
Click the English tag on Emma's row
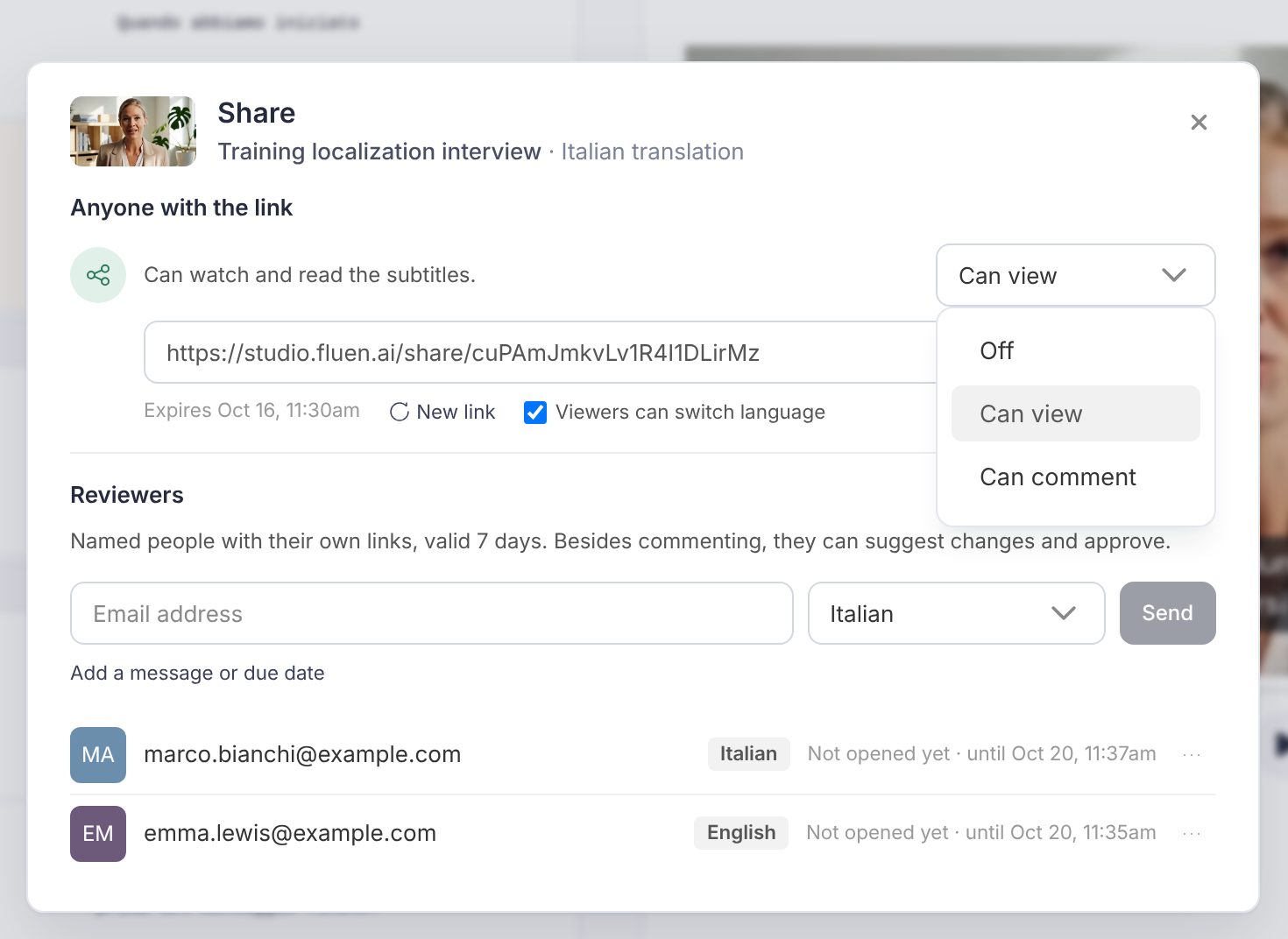(741, 833)
